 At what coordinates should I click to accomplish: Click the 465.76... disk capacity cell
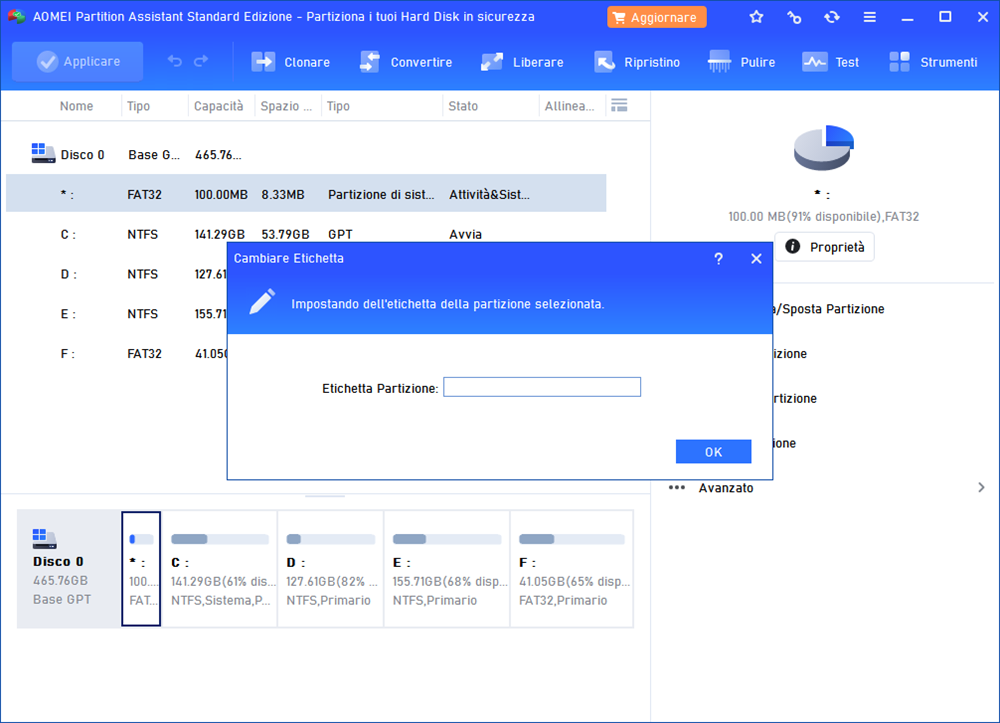(x=218, y=155)
